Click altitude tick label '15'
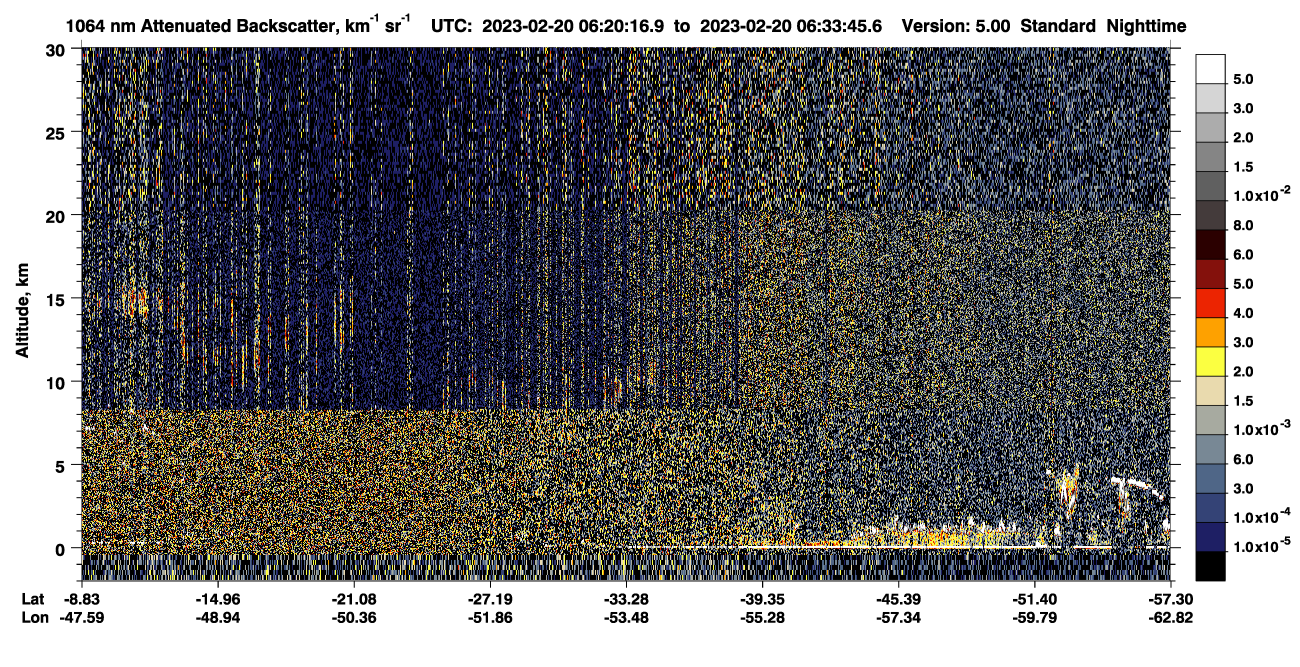The width and height of the screenshot is (1300, 667). pyautogui.click(x=58, y=299)
